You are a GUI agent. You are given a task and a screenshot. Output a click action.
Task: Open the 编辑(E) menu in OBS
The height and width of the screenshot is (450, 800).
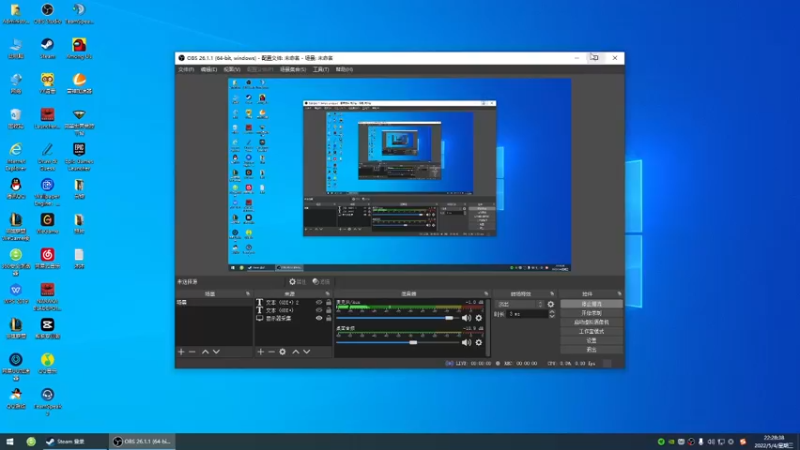[x=208, y=69]
